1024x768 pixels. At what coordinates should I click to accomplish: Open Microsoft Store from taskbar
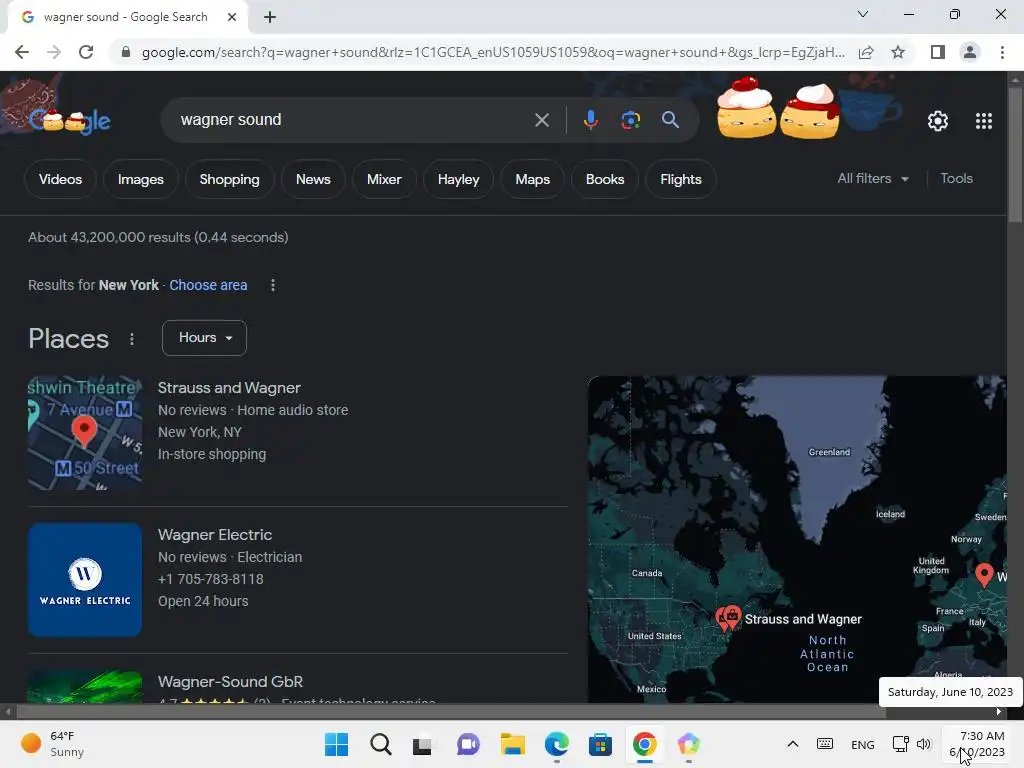pos(600,744)
